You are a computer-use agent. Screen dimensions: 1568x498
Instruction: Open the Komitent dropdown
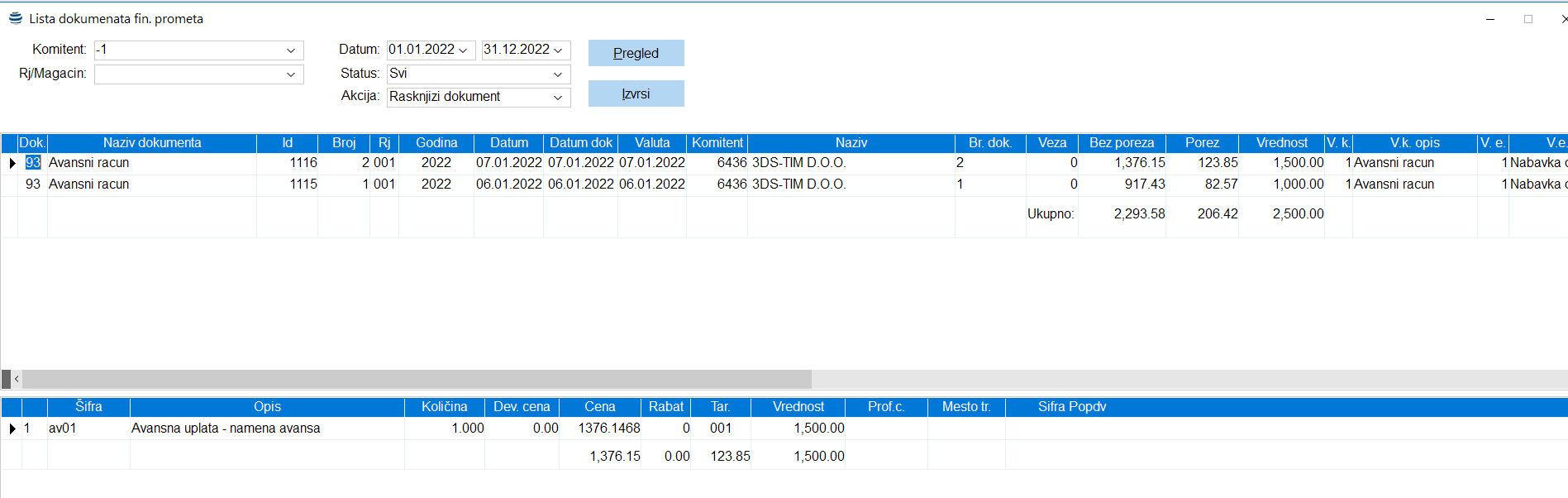291,50
